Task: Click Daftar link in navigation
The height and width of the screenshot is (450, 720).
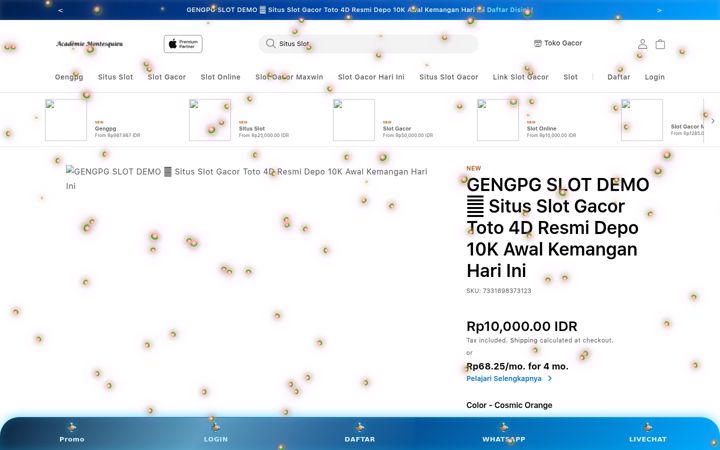Action: tap(619, 77)
